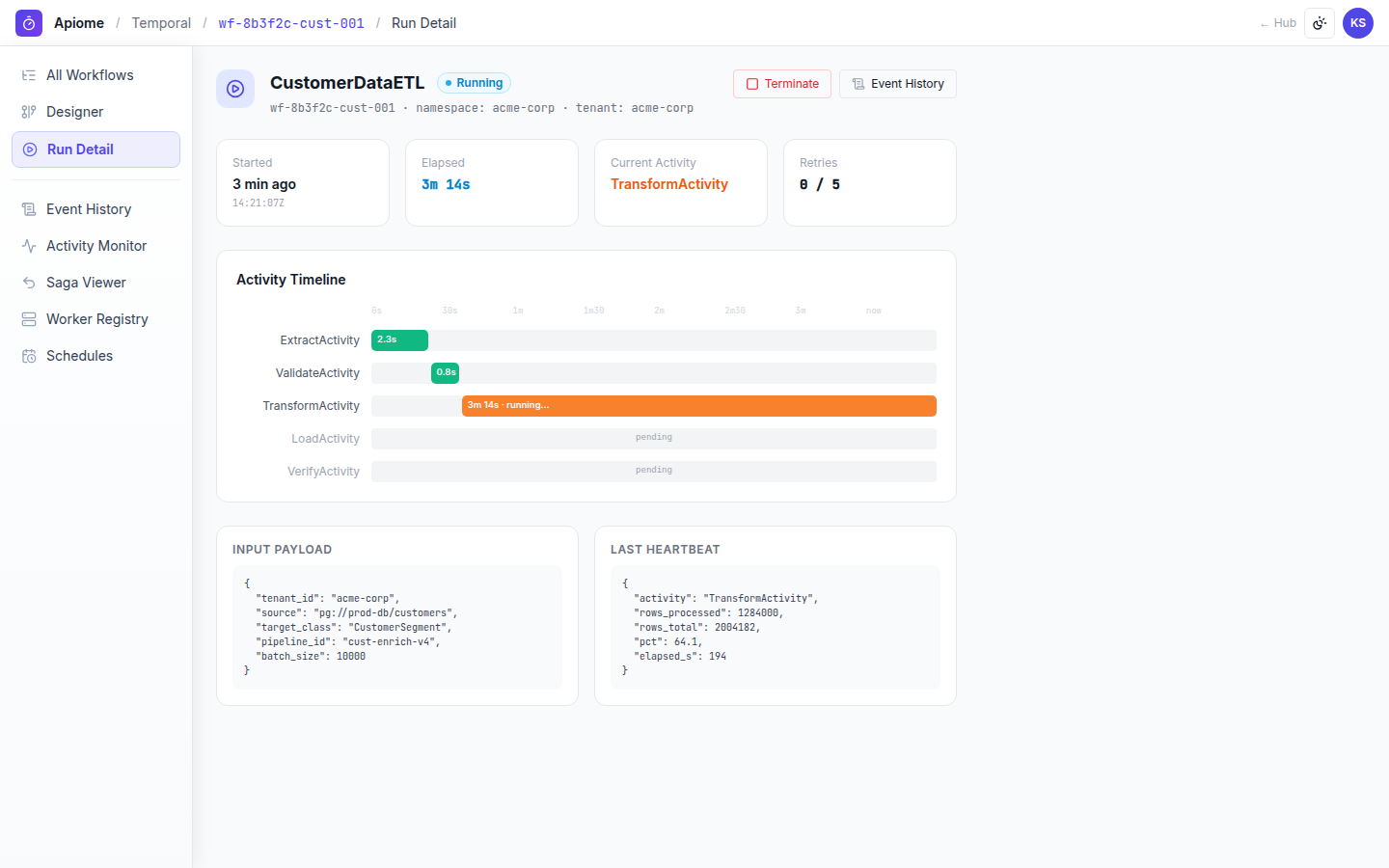
Task: Click the green ExtractActivity 2.3s bar
Action: [399, 340]
